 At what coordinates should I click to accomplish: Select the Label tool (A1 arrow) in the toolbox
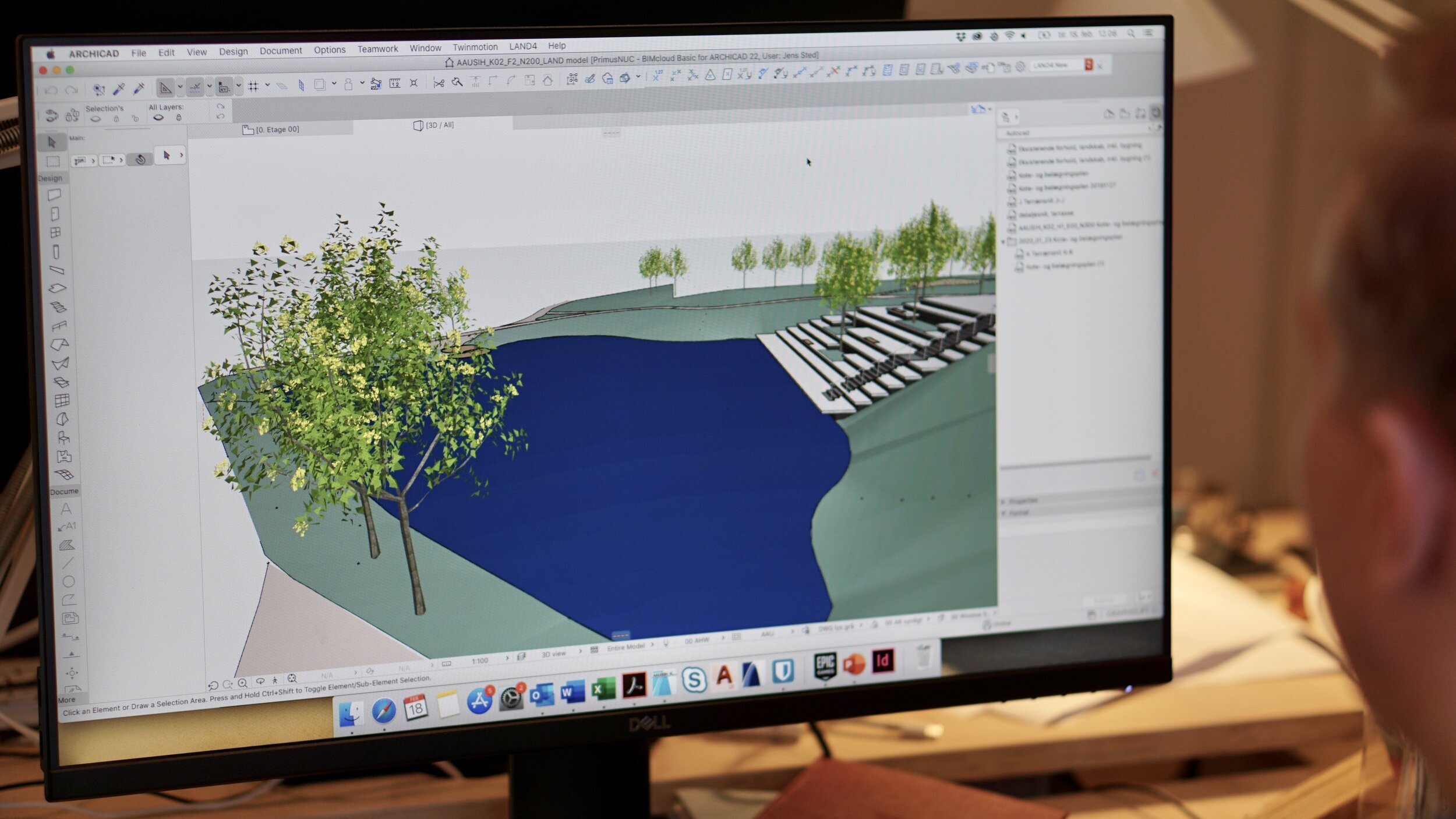pyautogui.click(x=67, y=527)
